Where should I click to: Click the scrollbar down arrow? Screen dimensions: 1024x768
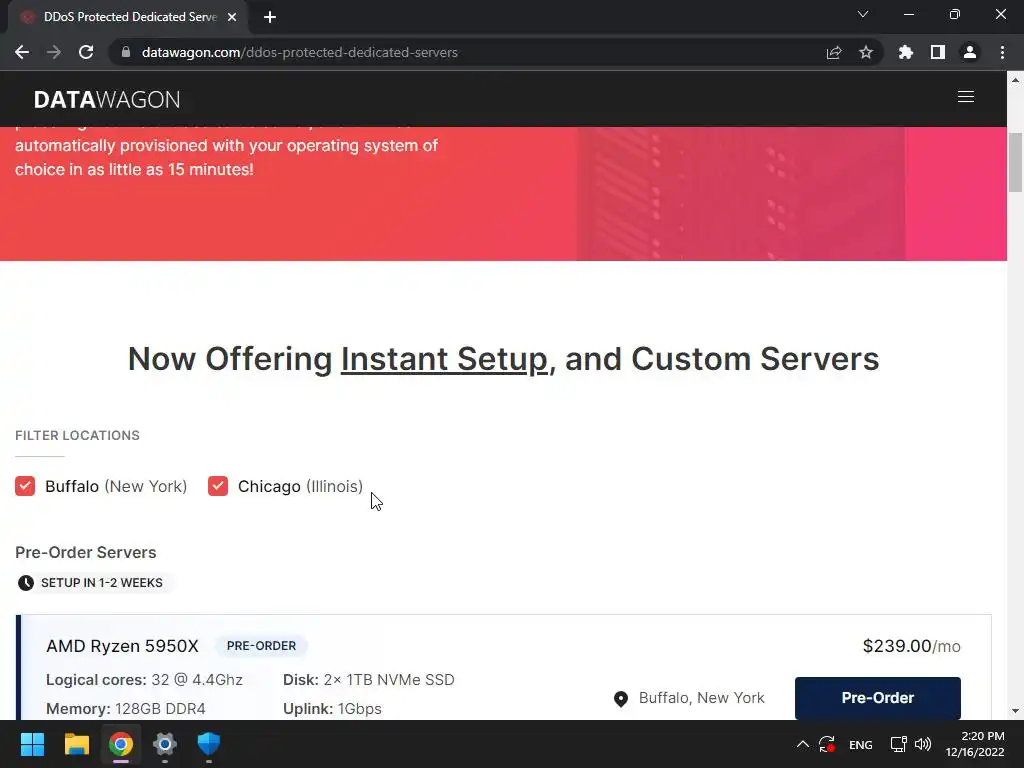coord(1015,711)
